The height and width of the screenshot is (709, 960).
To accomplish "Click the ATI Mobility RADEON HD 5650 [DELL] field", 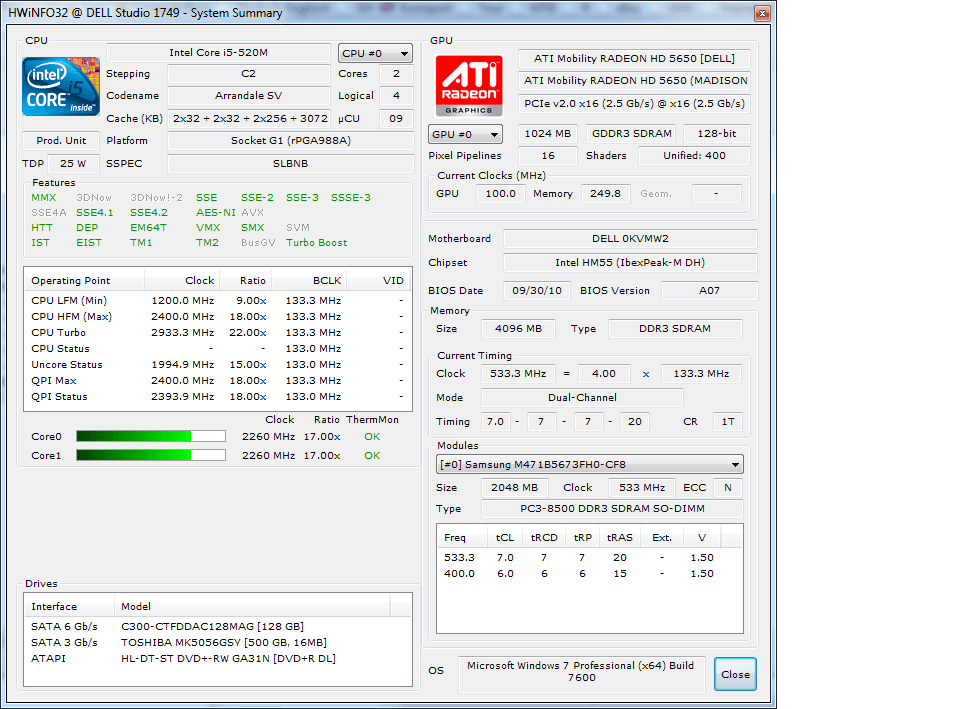I will 634,58.
